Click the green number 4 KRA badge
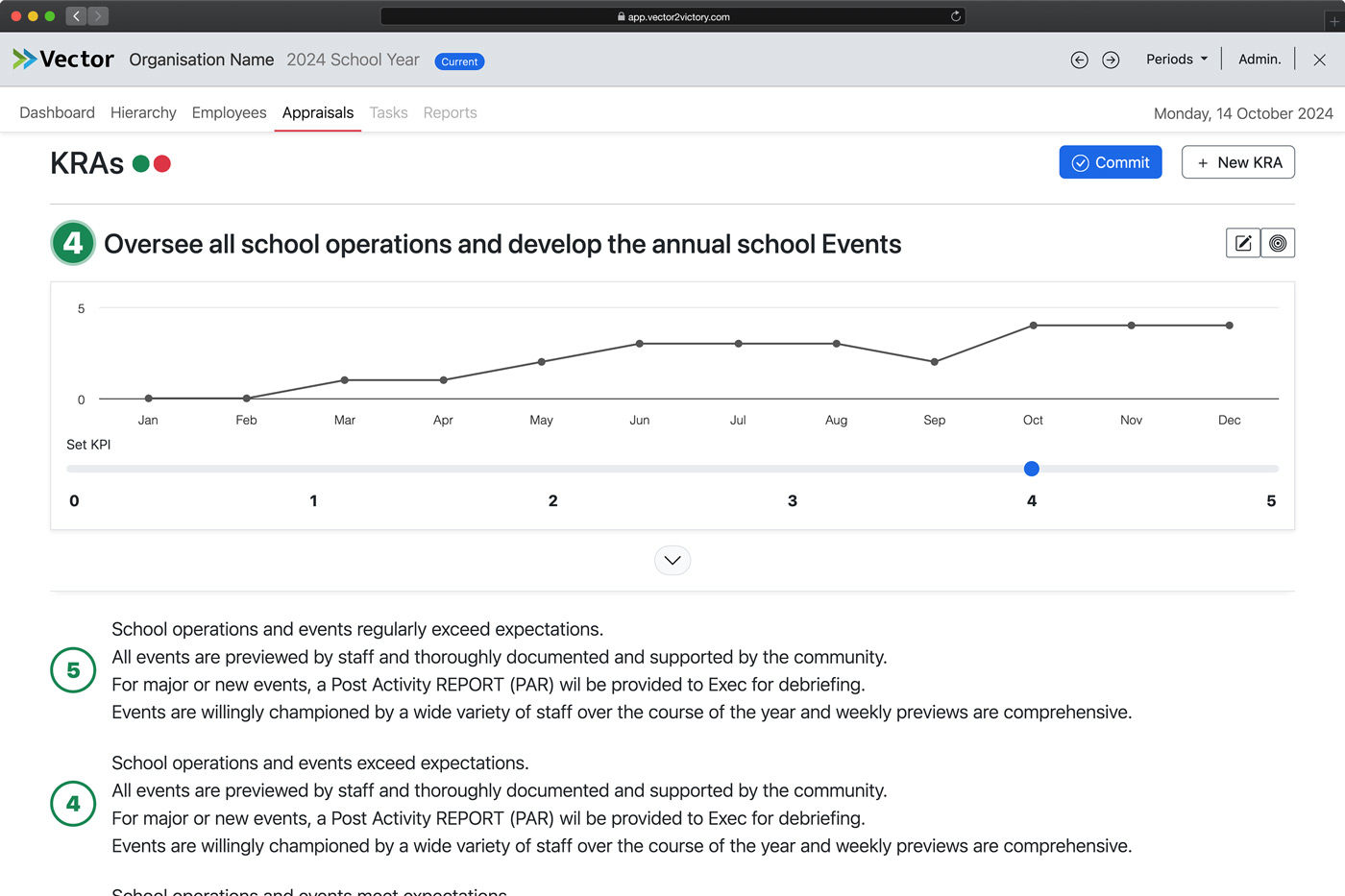Image resolution: width=1345 pixels, height=896 pixels. pos(73,243)
